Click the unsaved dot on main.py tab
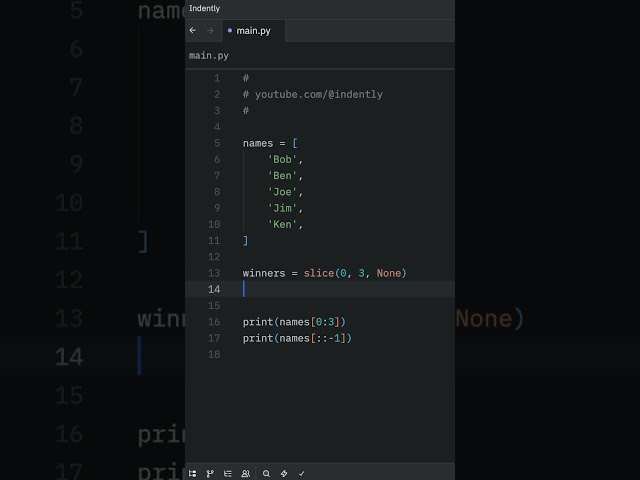The height and width of the screenshot is (480, 640). (x=230, y=30)
